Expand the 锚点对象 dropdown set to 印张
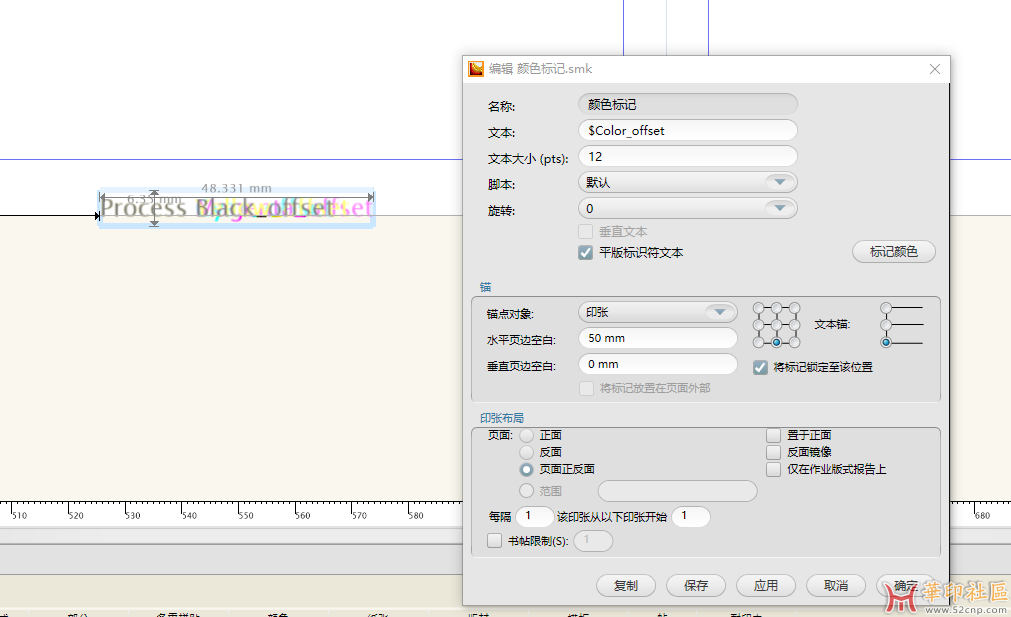Screen dimensions: 1011x617 pyautogui.click(x=657, y=312)
